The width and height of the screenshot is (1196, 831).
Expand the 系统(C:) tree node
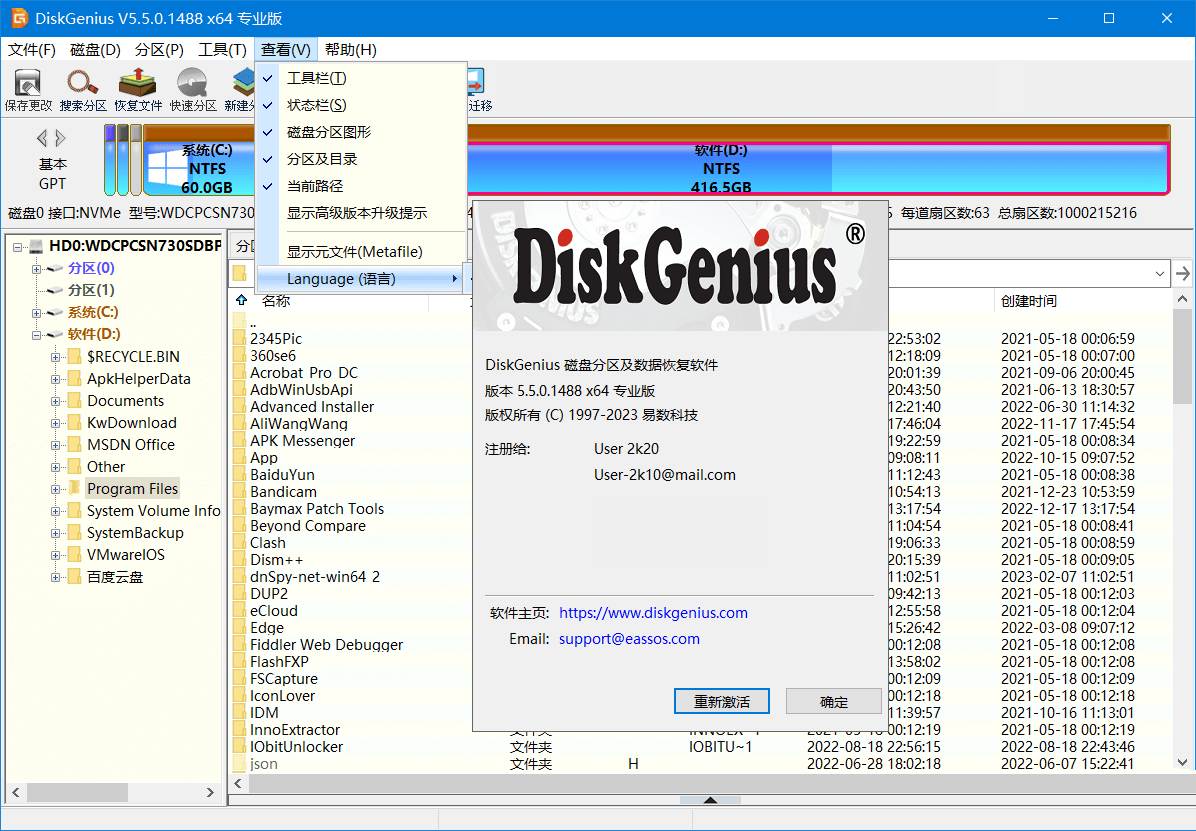[37, 313]
